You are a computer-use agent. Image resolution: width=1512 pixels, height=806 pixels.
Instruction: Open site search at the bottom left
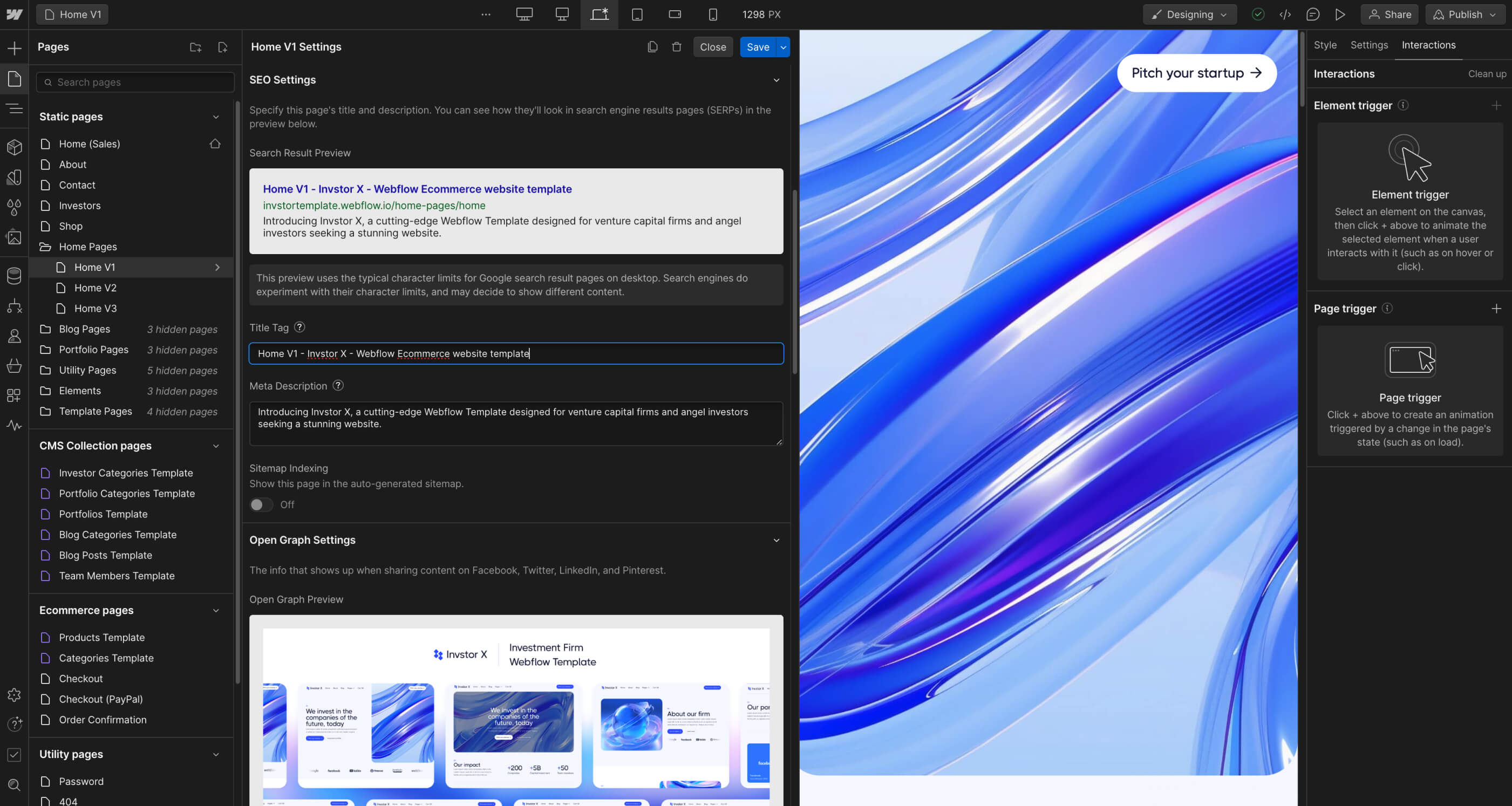point(14,785)
